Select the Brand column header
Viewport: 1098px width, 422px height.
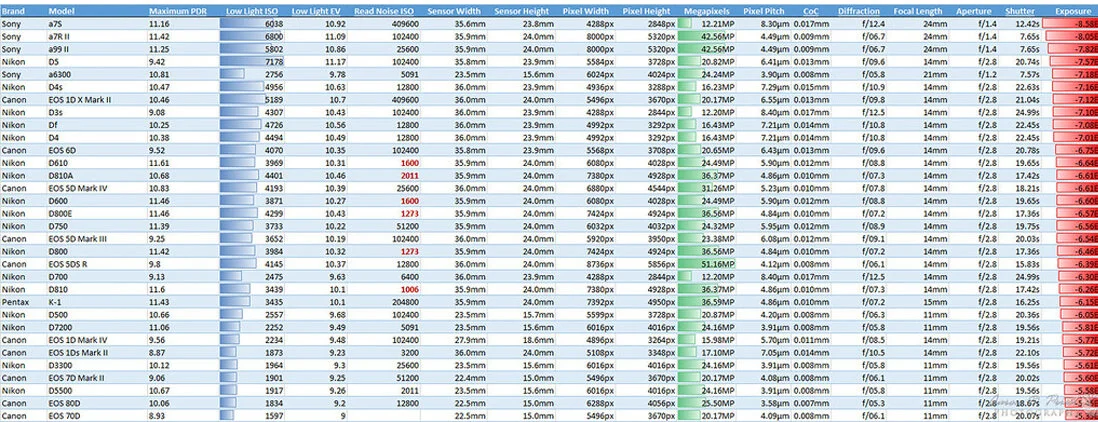[x=12, y=12]
